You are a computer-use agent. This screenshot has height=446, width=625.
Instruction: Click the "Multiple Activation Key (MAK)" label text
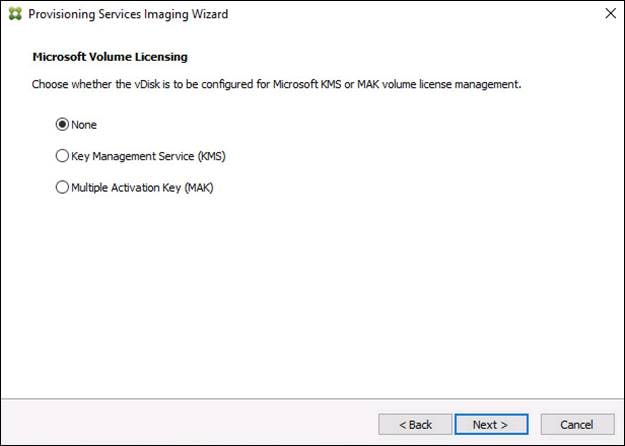point(141,187)
